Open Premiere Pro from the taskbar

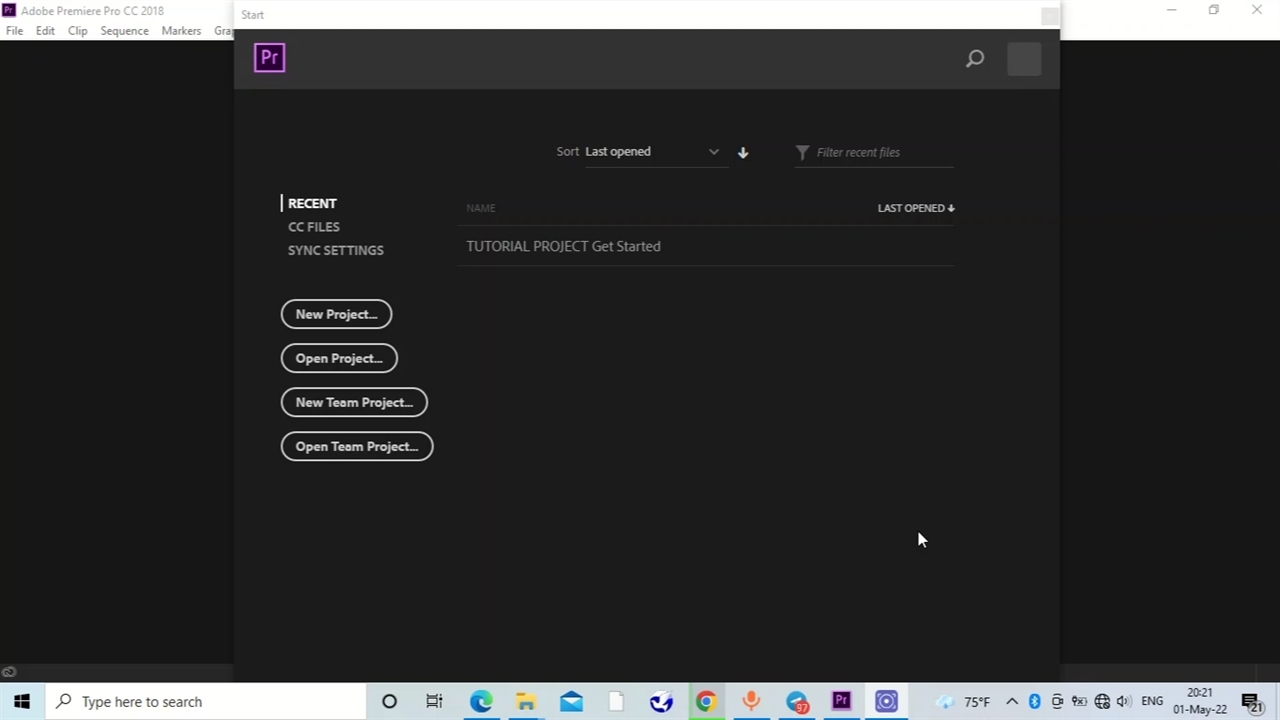(841, 701)
